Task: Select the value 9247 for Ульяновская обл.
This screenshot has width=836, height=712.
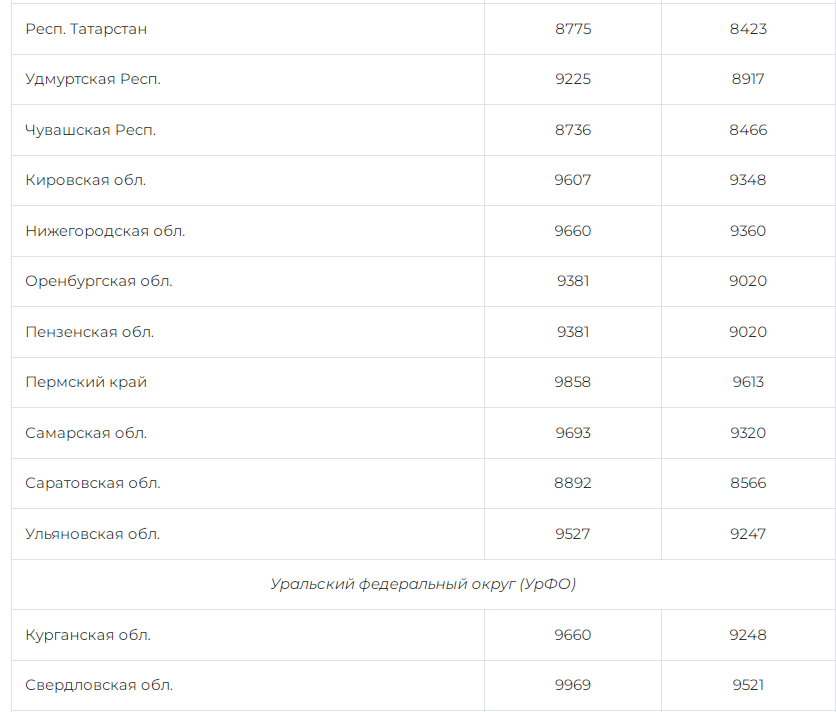Action: coord(748,534)
